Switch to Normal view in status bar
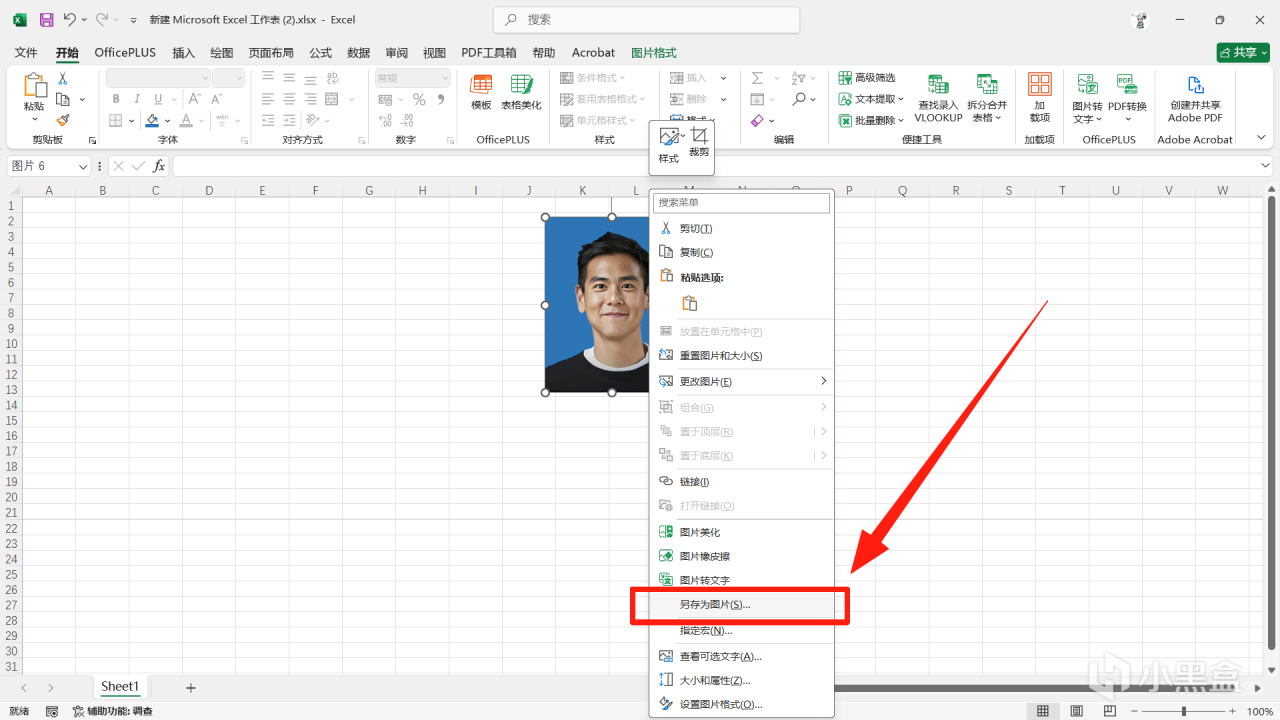 tap(1043, 711)
